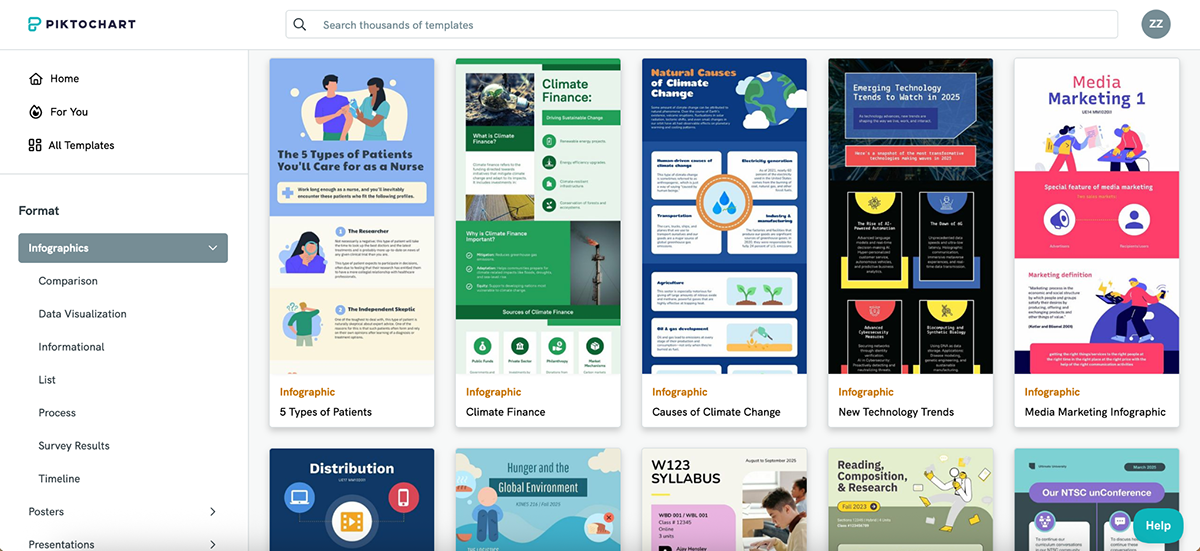This screenshot has width=1200, height=551.
Task: Open the Media Marketing Infographic thumbnail
Action: click(x=1097, y=216)
